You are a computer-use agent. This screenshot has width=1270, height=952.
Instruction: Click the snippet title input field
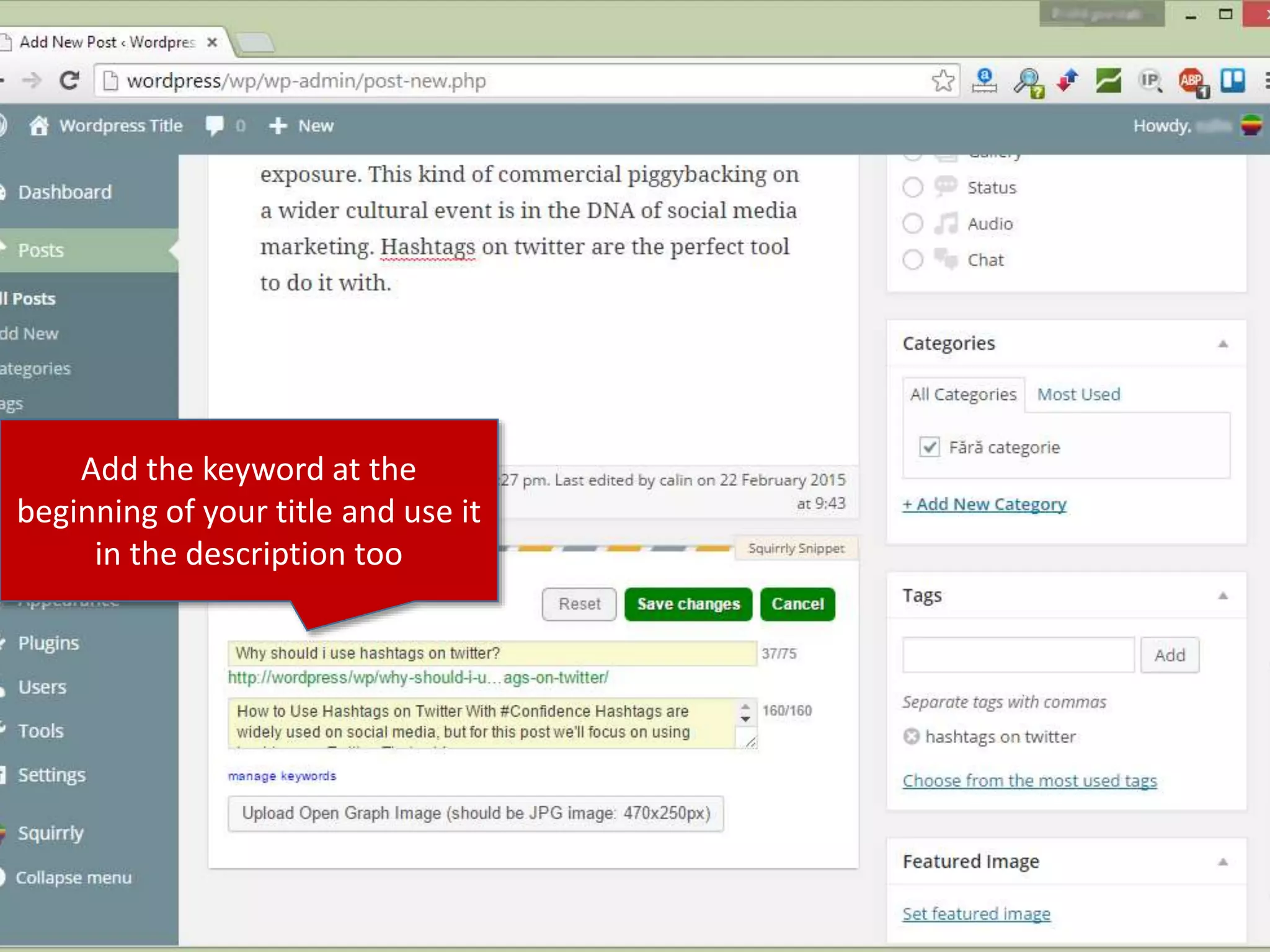(492, 654)
